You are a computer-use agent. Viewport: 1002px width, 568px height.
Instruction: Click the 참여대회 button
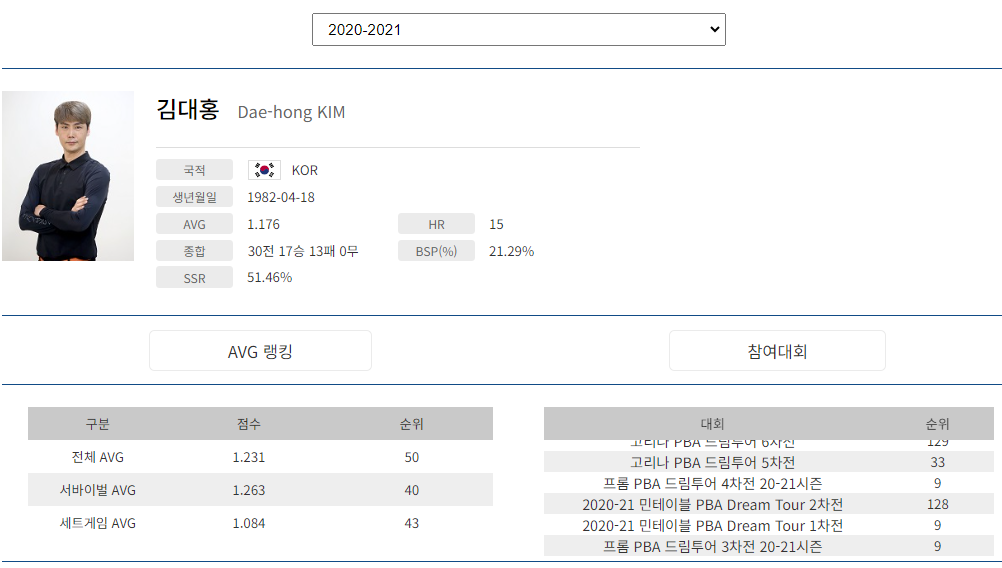[x=777, y=351]
